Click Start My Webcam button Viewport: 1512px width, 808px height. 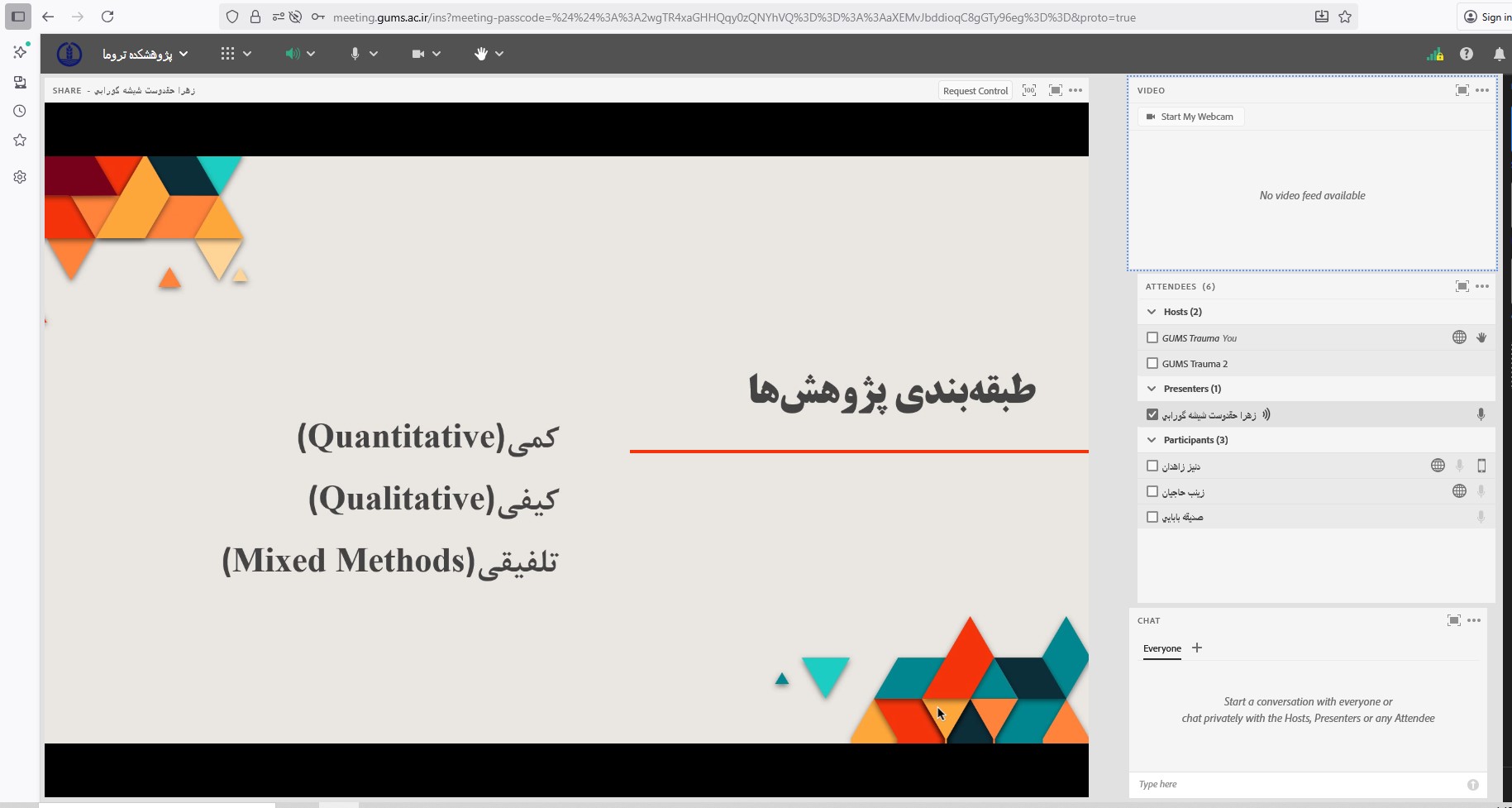click(x=1190, y=117)
